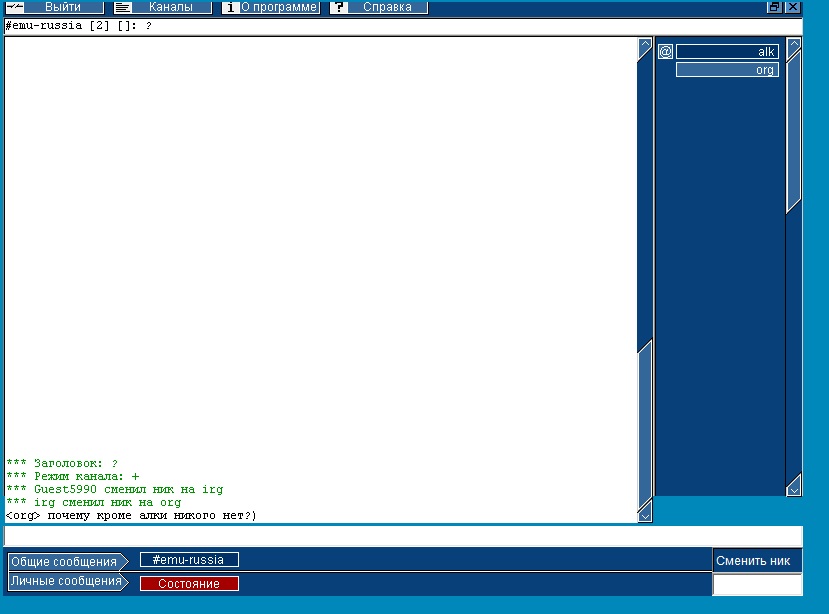Select user org in the nick list
829x614 pixels.
pos(727,70)
